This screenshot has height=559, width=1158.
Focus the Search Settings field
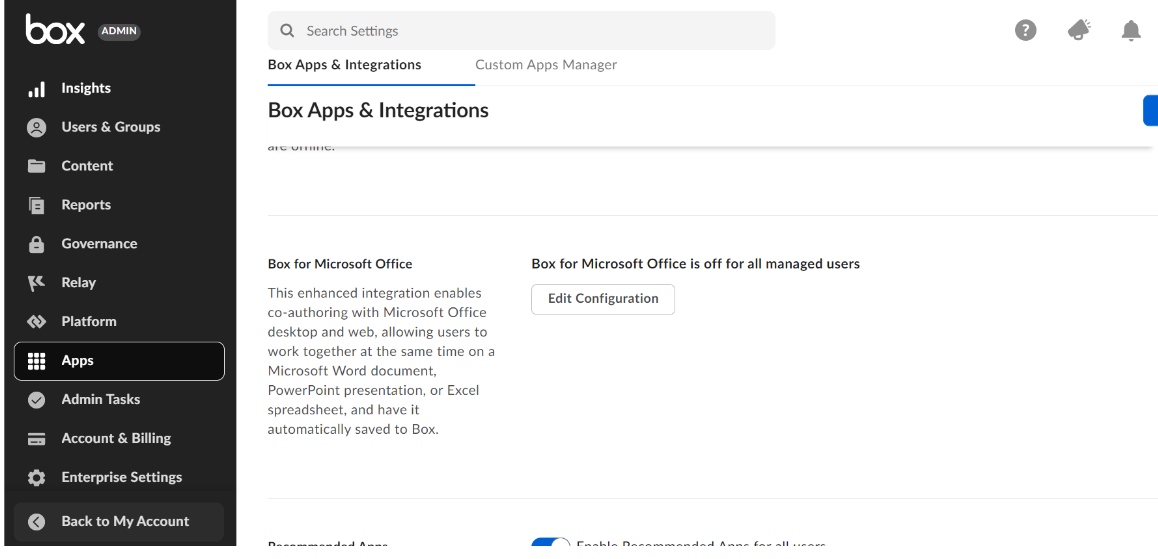click(x=521, y=31)
